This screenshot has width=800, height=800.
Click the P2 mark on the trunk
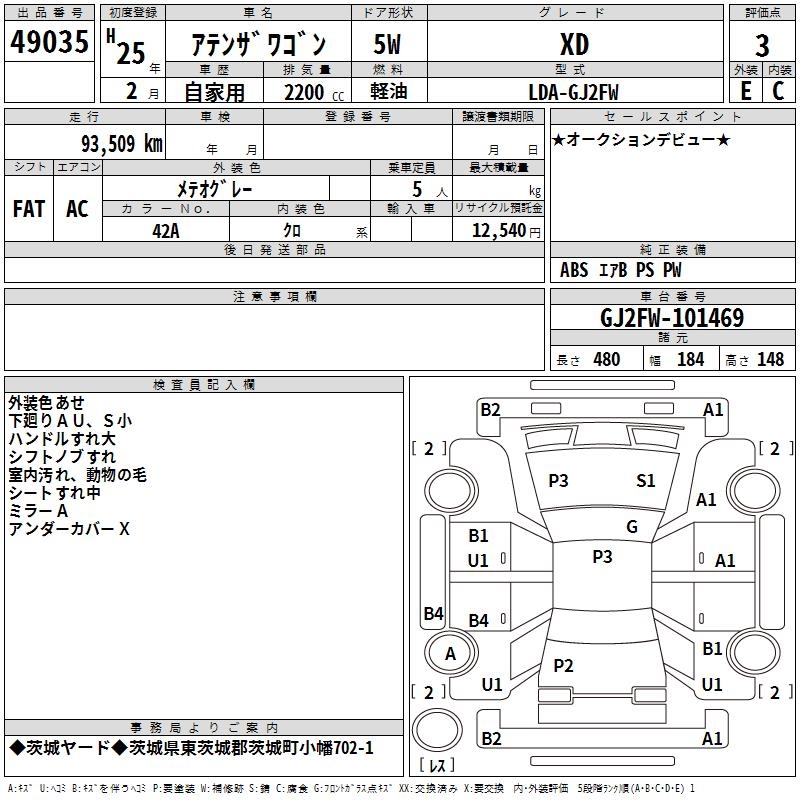click(563, 666)
